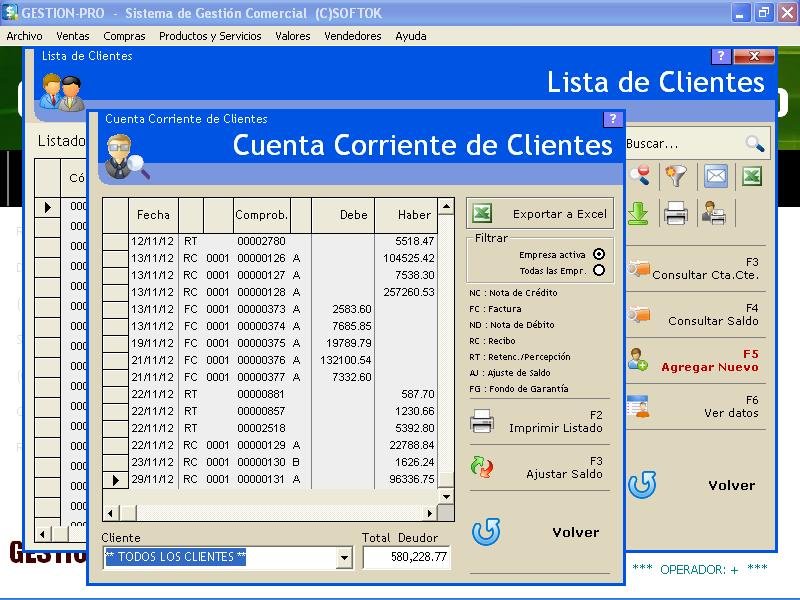Open the Cliente dropdown list

pyautogui.click(x=345, y=558)
